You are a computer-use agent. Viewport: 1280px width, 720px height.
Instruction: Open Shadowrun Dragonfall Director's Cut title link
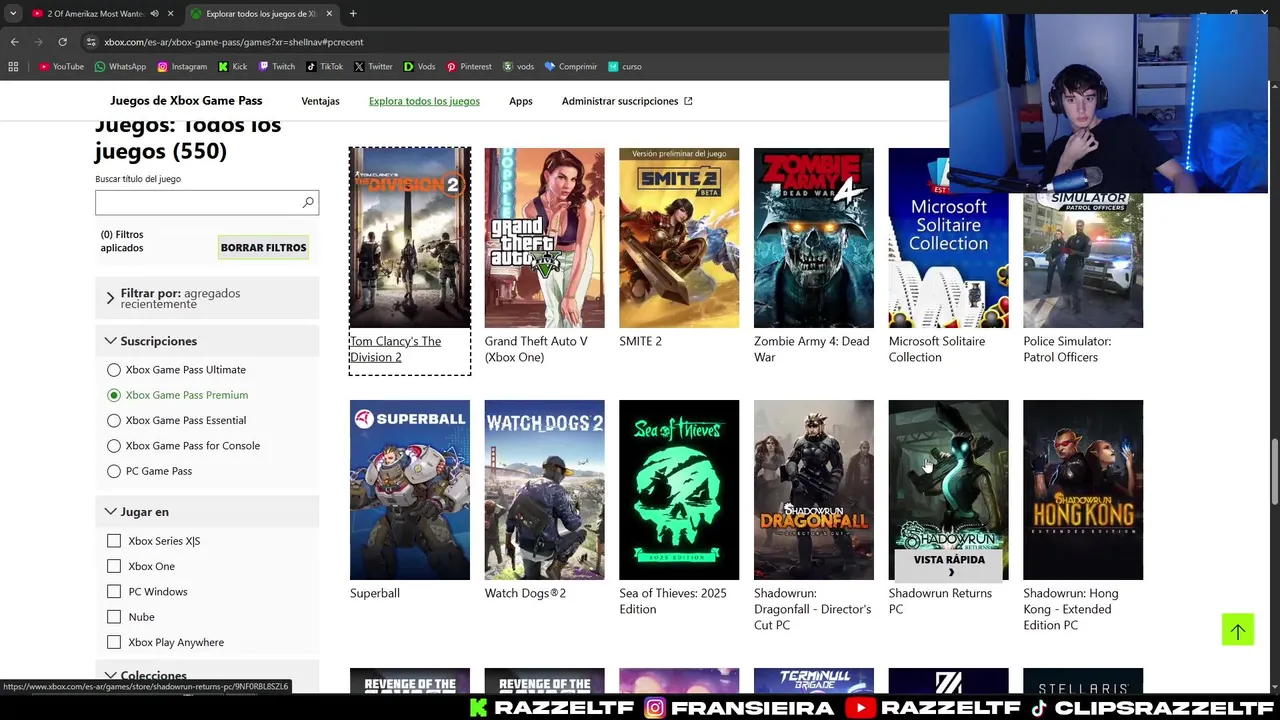812,609
